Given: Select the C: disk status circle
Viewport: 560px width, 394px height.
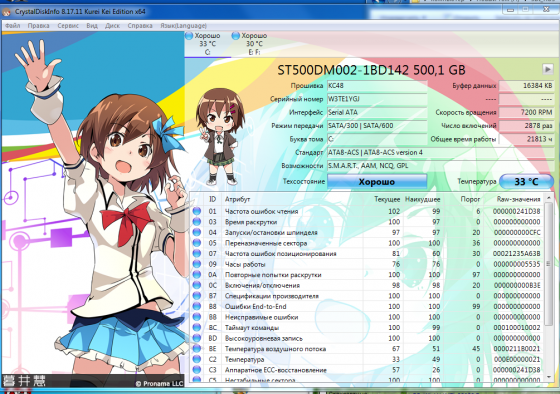Looking at the screenshot, I should pyautogui.click(x=189, y=36).
